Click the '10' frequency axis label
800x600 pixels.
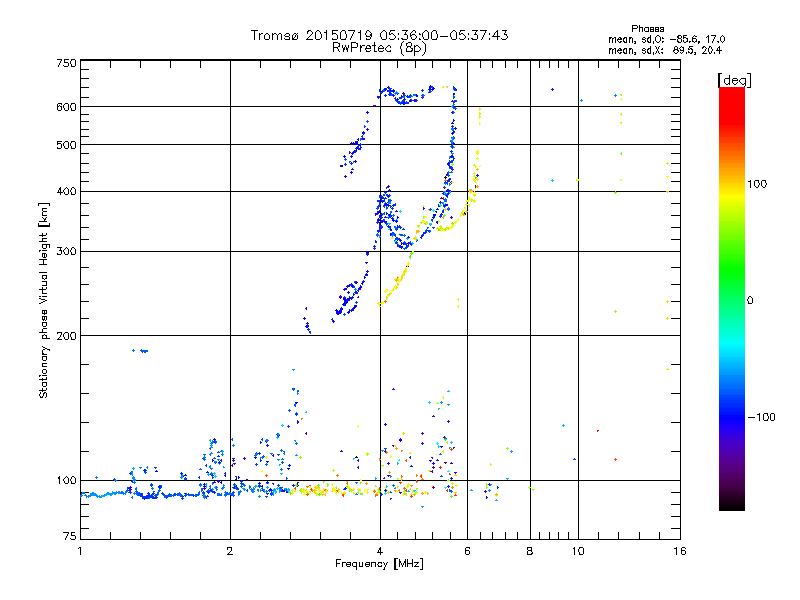click(578, 551)
